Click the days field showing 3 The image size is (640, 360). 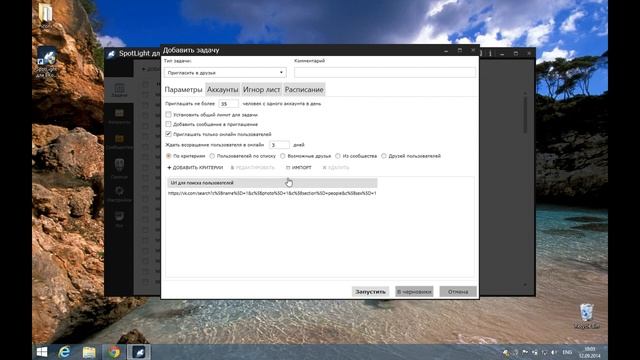pos(279,145)
